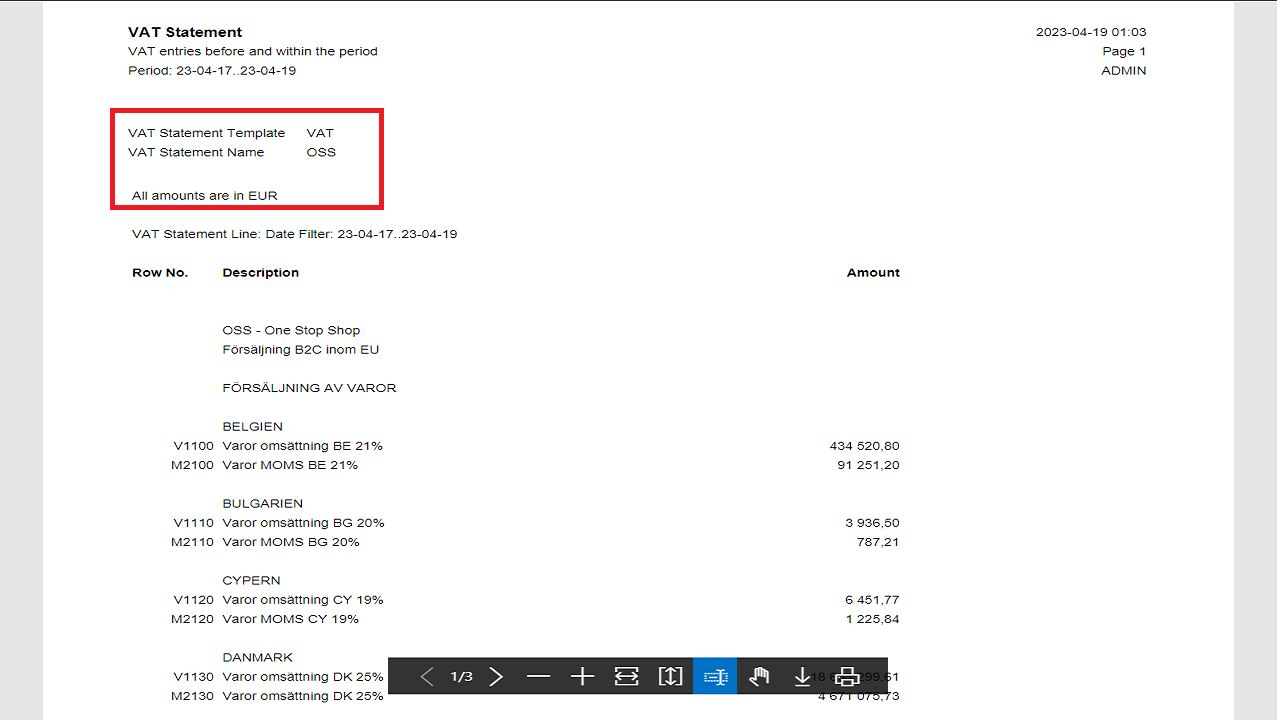Select 'Varor MOMS BE 21%' description

(x=290, y=465)
